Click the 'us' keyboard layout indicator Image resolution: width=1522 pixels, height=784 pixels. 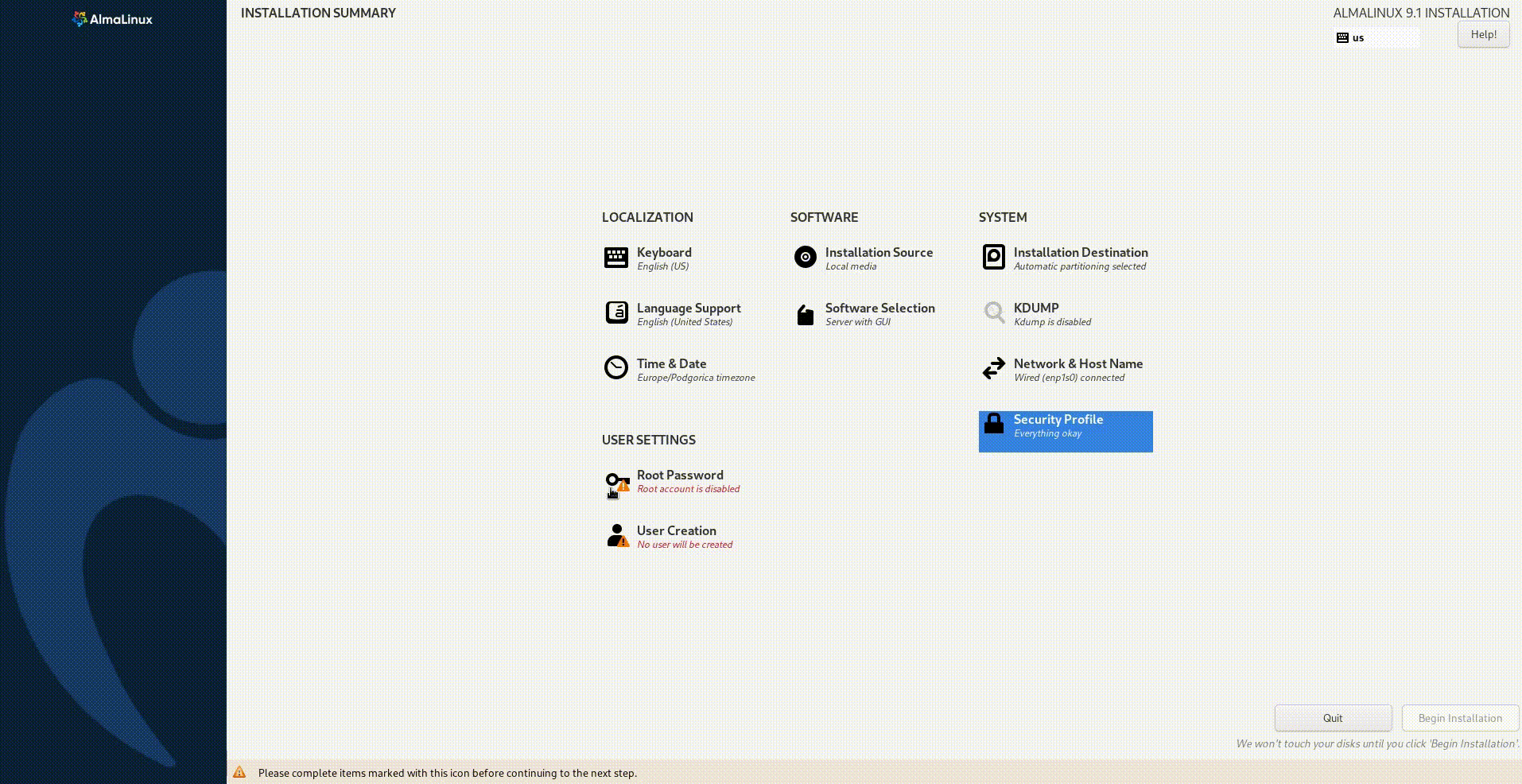[x=1376, y=37]
